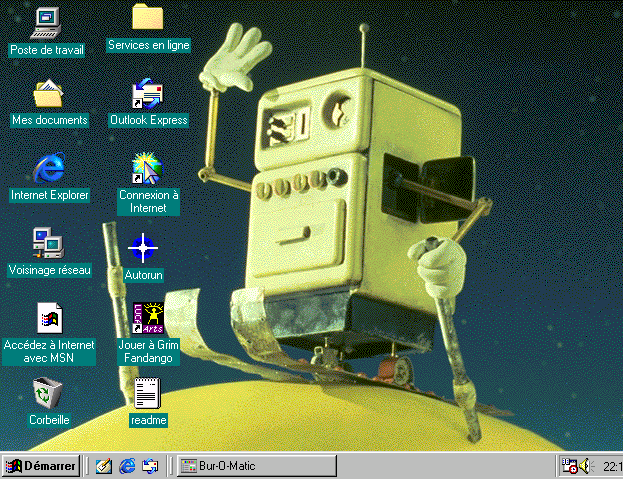Select the readme text file icon
The image size is (623, 479).
click(147, 393)
